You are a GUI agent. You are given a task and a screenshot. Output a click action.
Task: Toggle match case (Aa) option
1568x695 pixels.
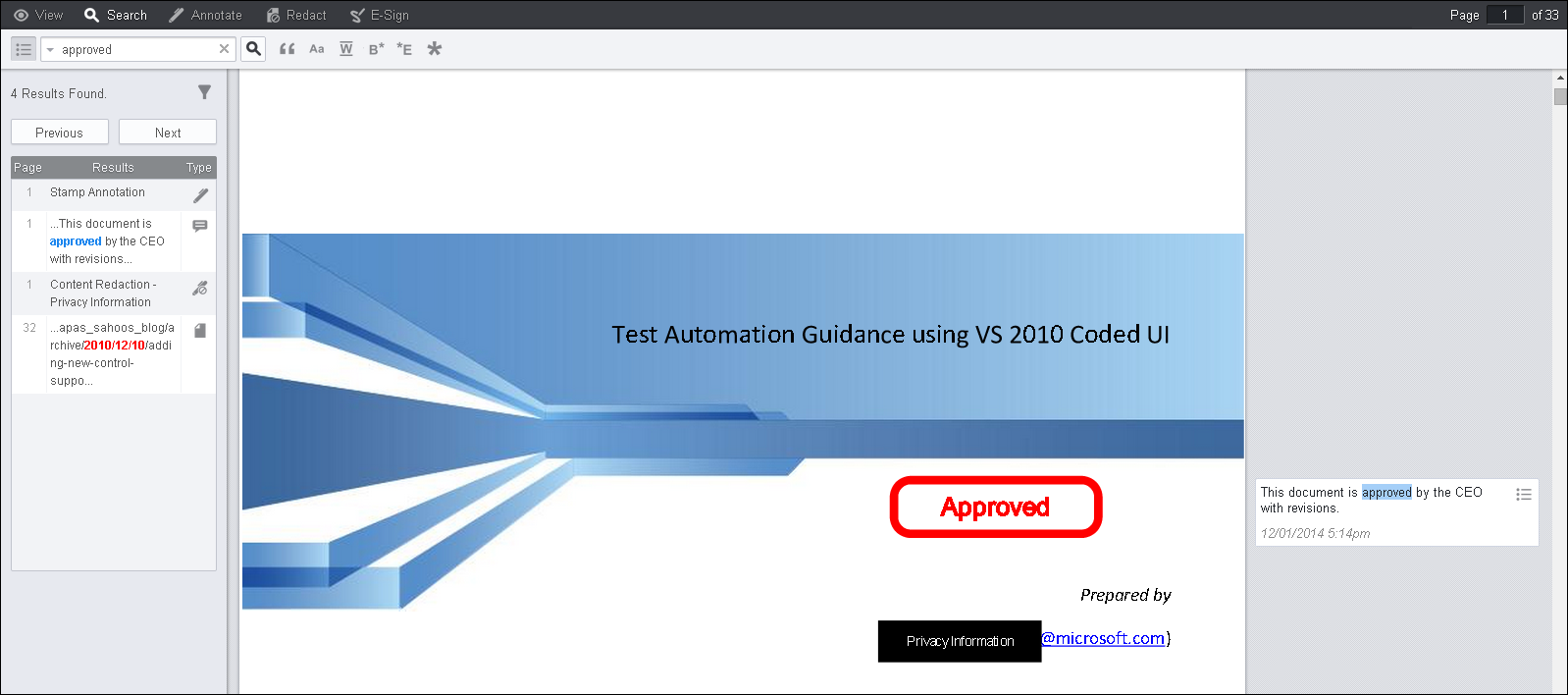pos(316,49)
